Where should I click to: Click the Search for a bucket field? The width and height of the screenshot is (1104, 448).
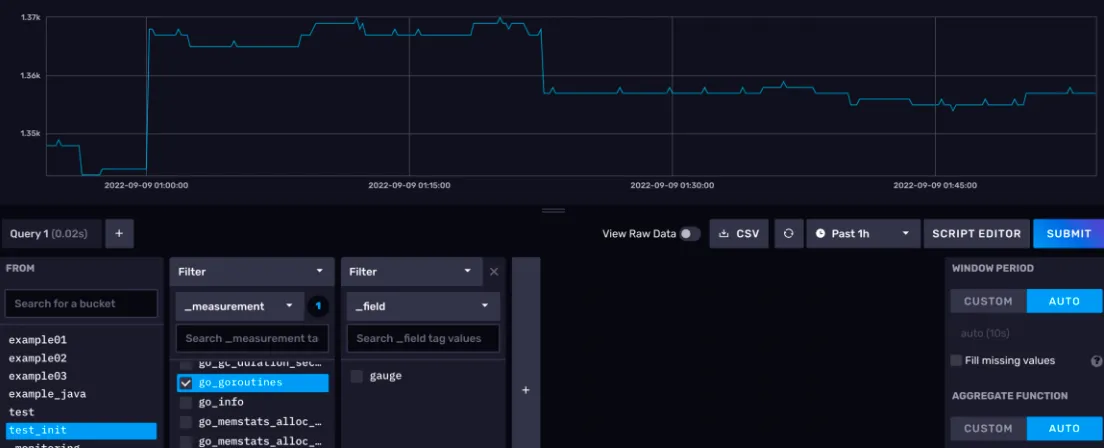(81, 303)
